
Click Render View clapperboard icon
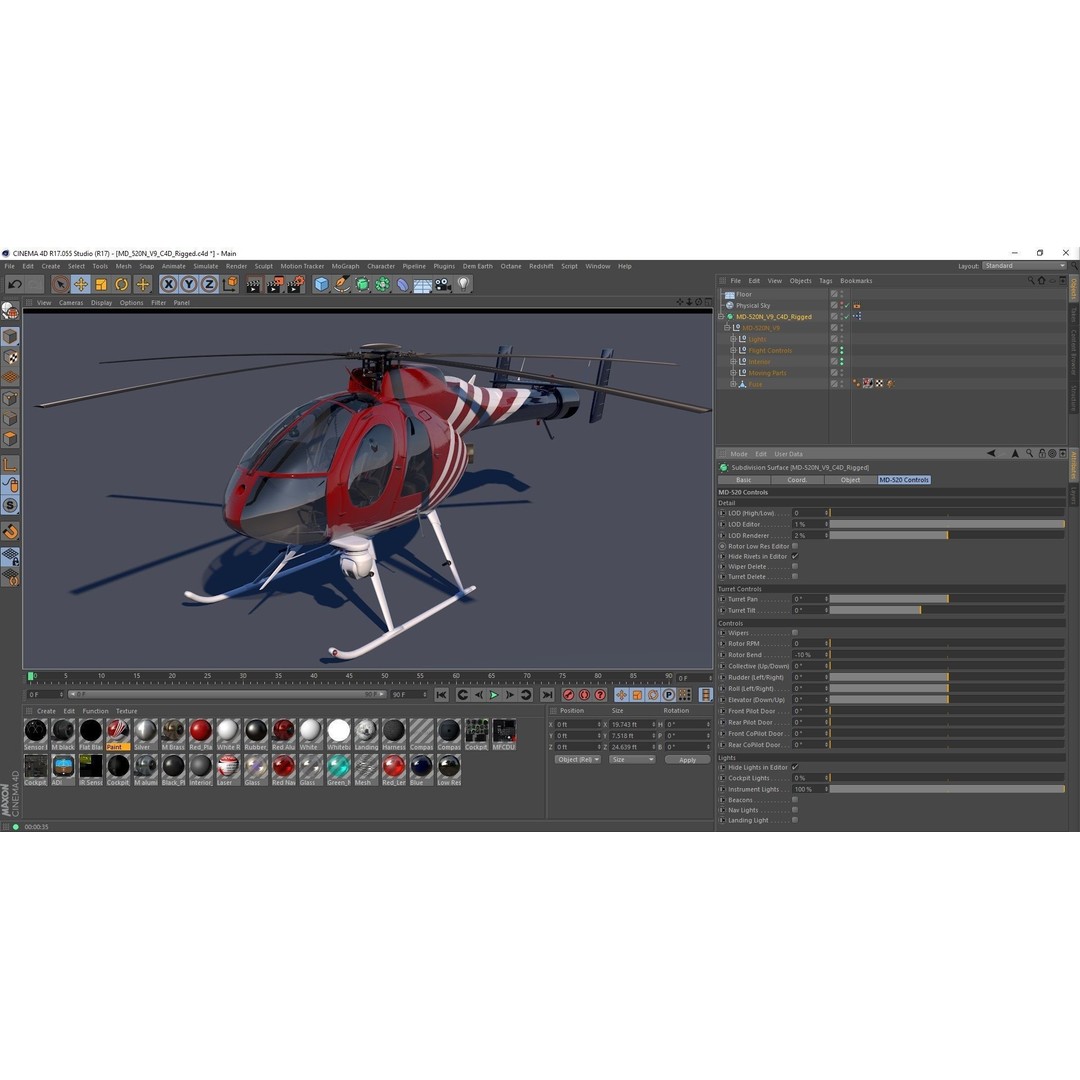[253, 284]
